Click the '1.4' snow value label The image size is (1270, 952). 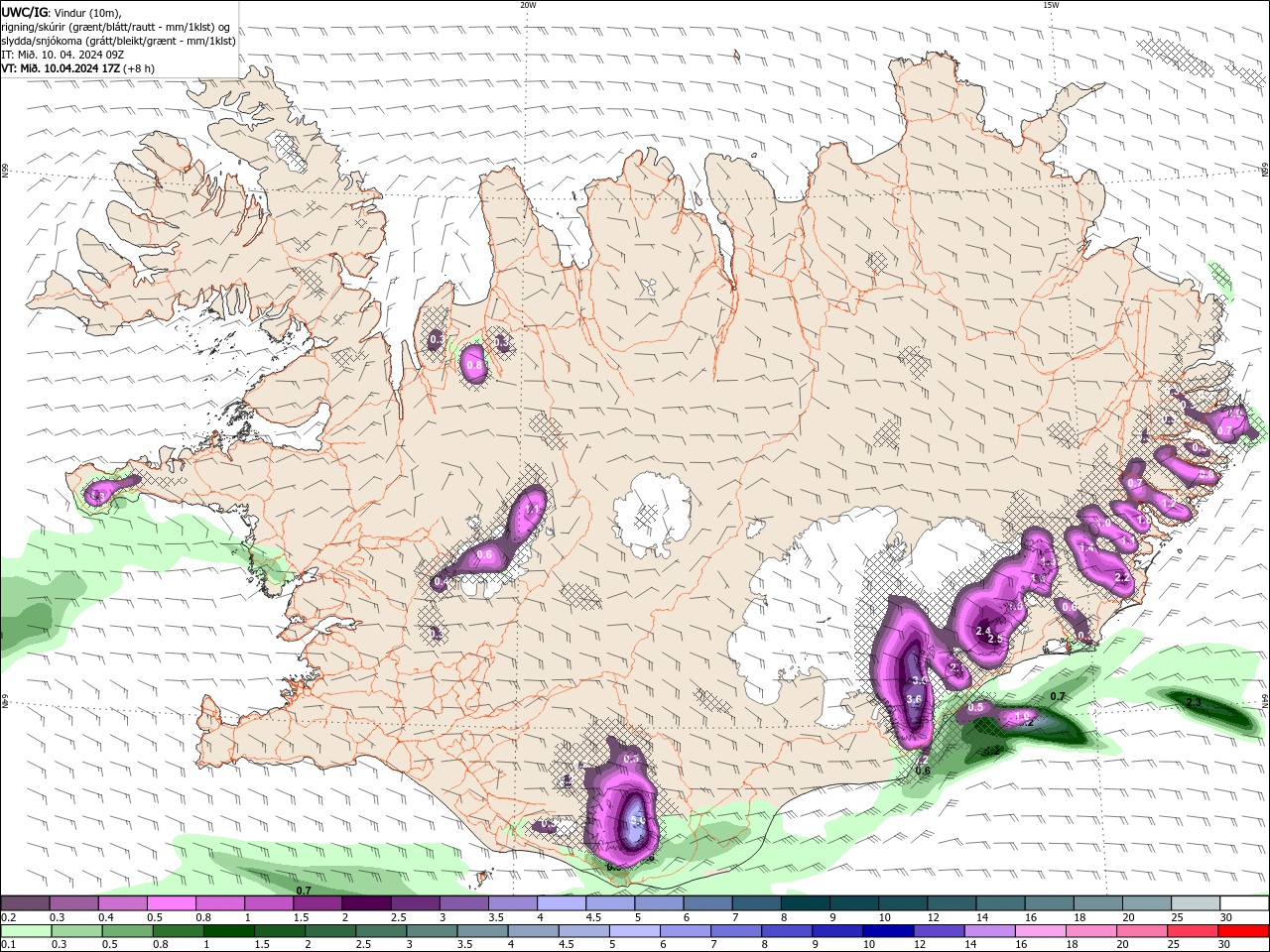[1086, 547]
